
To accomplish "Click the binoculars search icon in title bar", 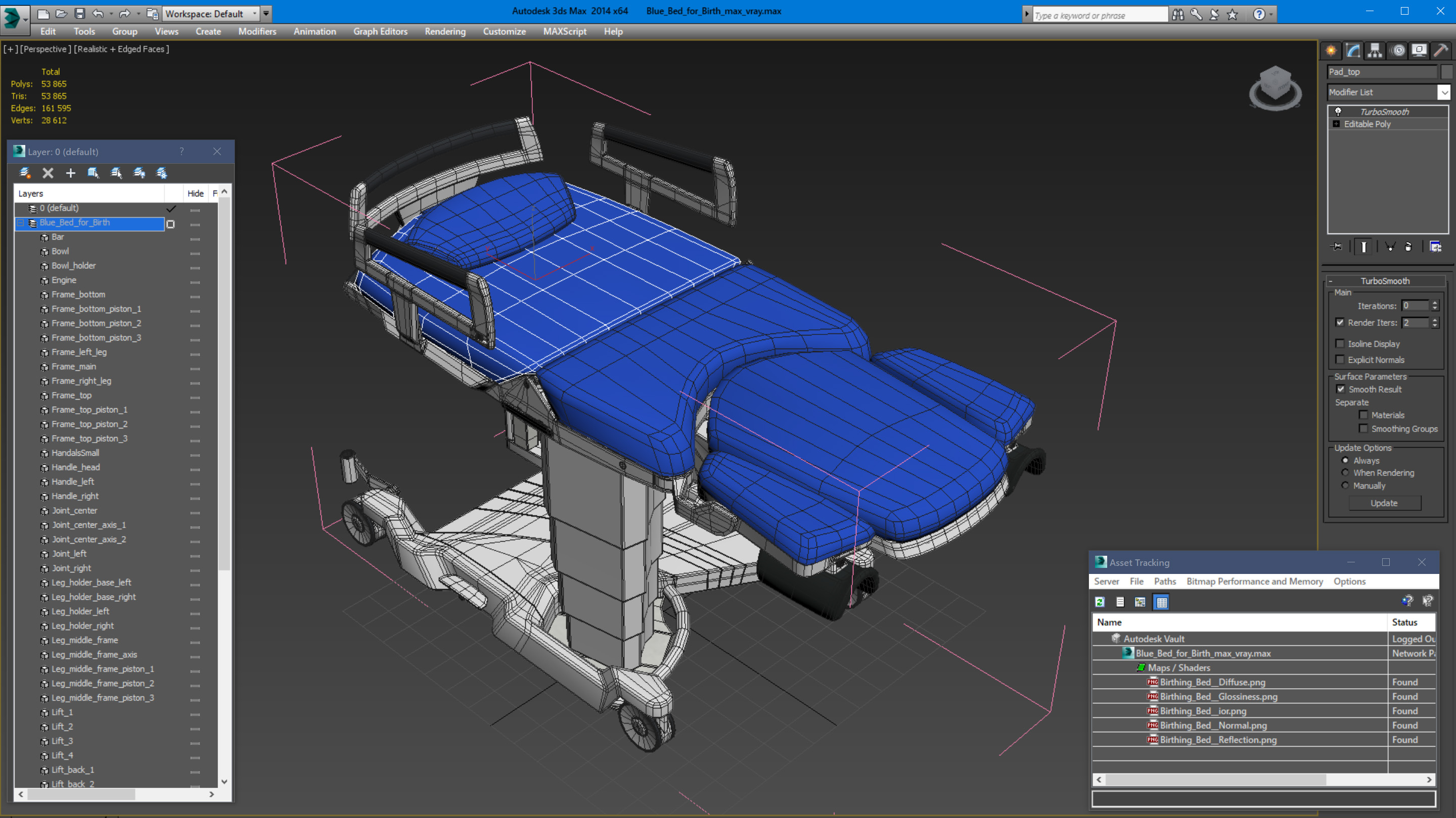I will tap(1178, 14).
